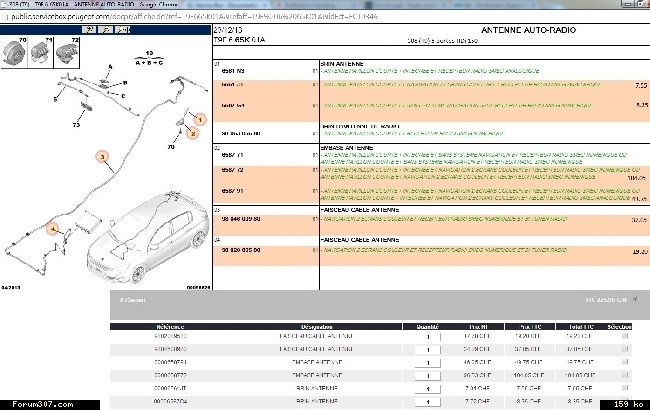Edit quantity field of the 8.35 CHF brin row

point(428,402)
